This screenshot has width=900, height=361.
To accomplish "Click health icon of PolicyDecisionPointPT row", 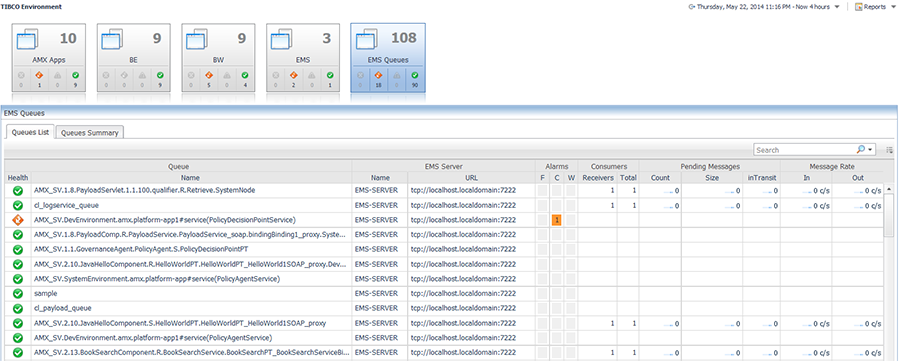I will pos(17,249).
